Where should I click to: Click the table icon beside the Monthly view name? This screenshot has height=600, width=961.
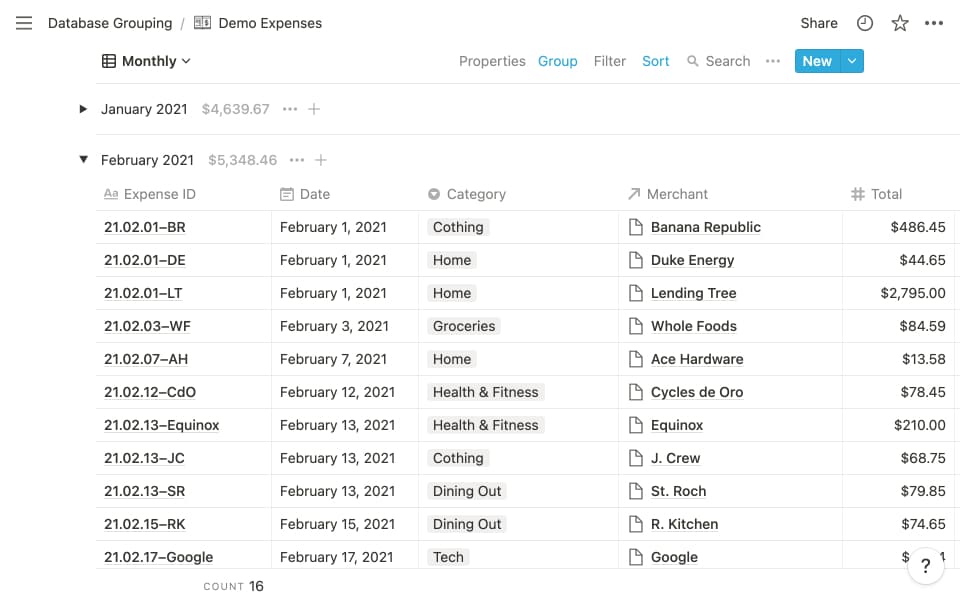click(x=108, y=61)
